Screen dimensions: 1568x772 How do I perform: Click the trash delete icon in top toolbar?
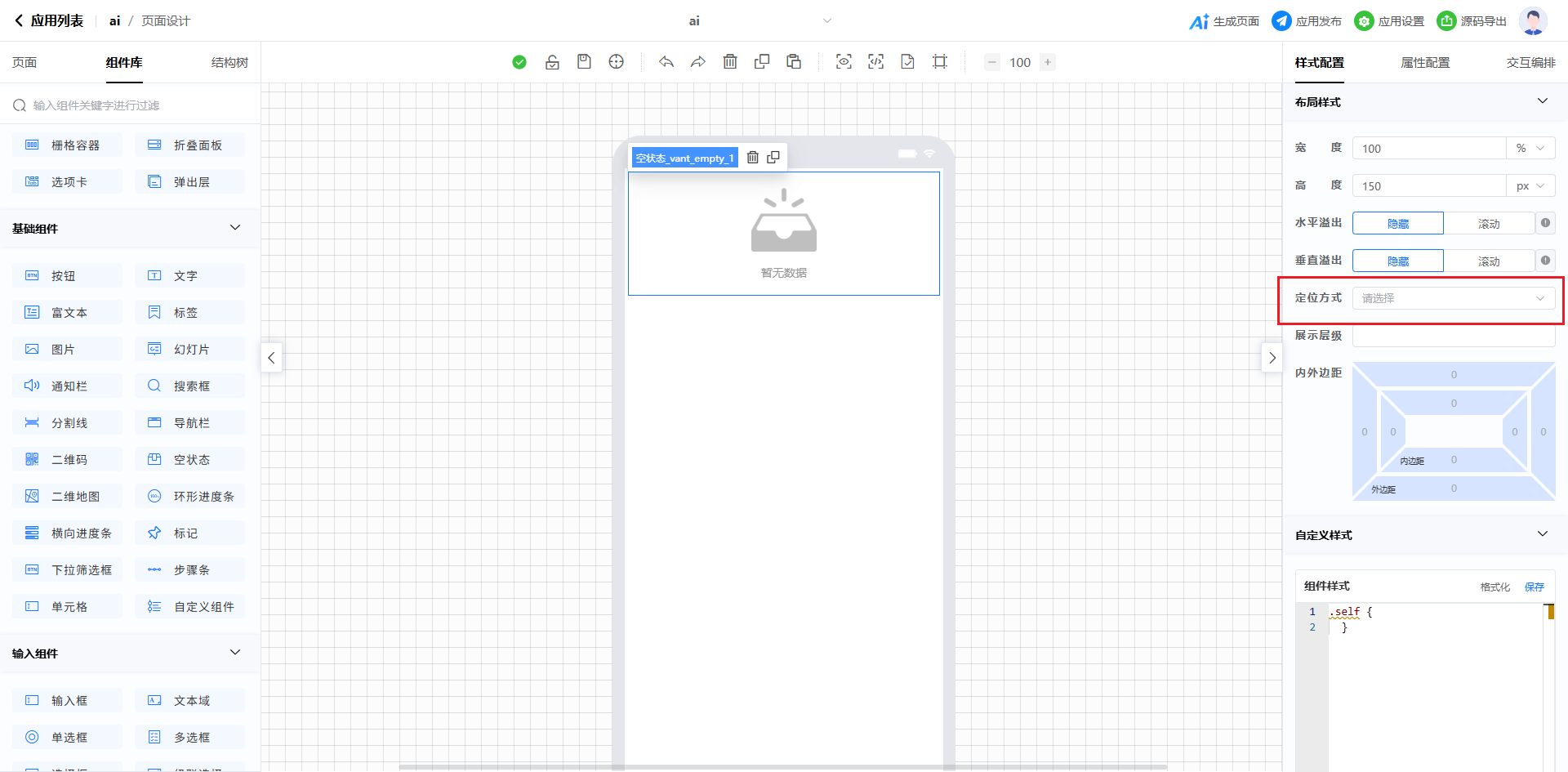(x=730, y=62)
